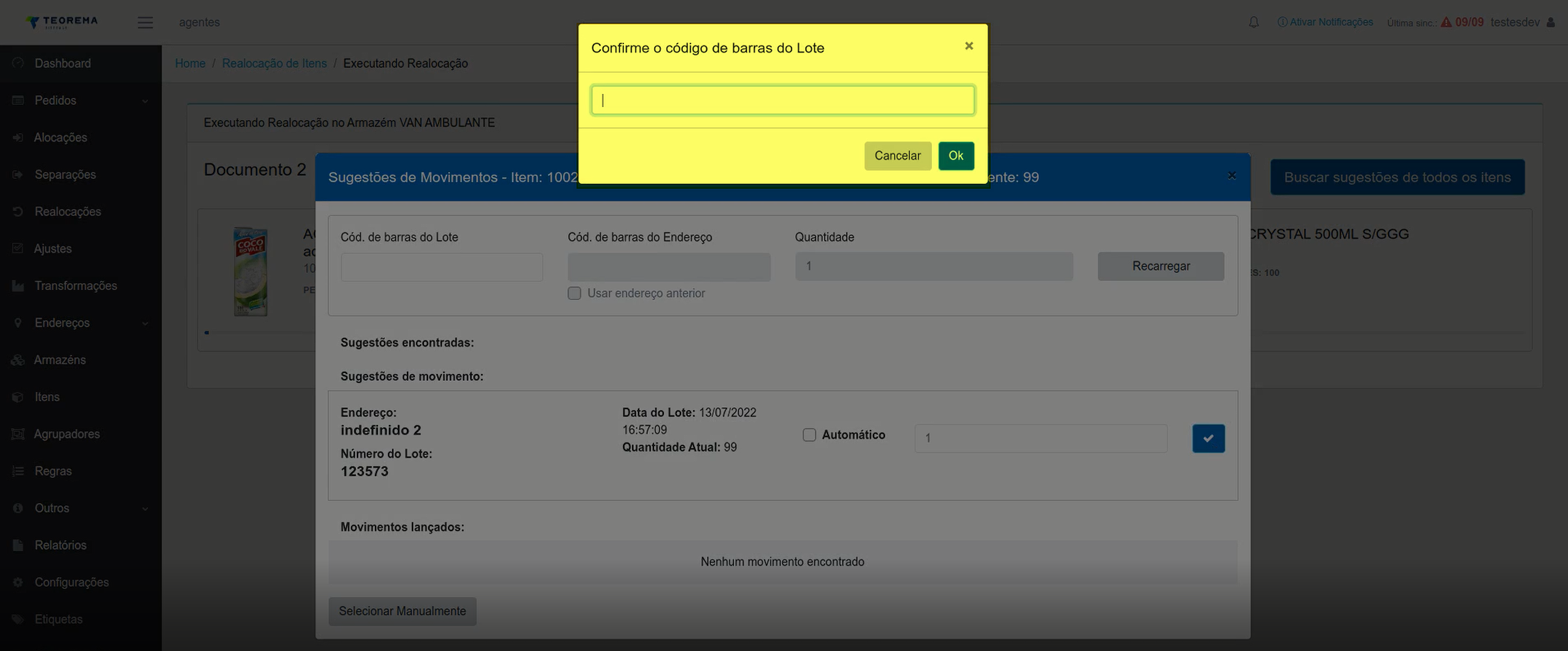Enable the Automático checkbox
The width and height of the screenshot is (1568, 651).
pyautogui.click(x=809, y=435)
